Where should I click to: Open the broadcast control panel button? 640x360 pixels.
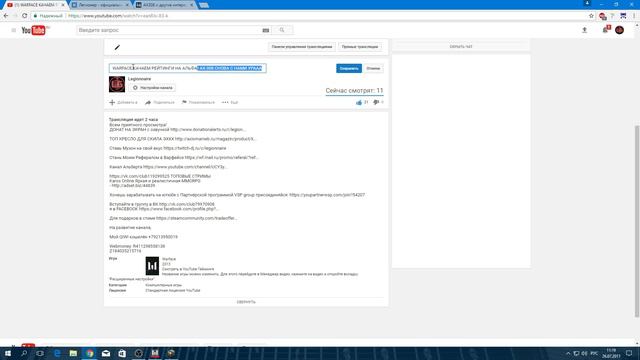point(302,47)
